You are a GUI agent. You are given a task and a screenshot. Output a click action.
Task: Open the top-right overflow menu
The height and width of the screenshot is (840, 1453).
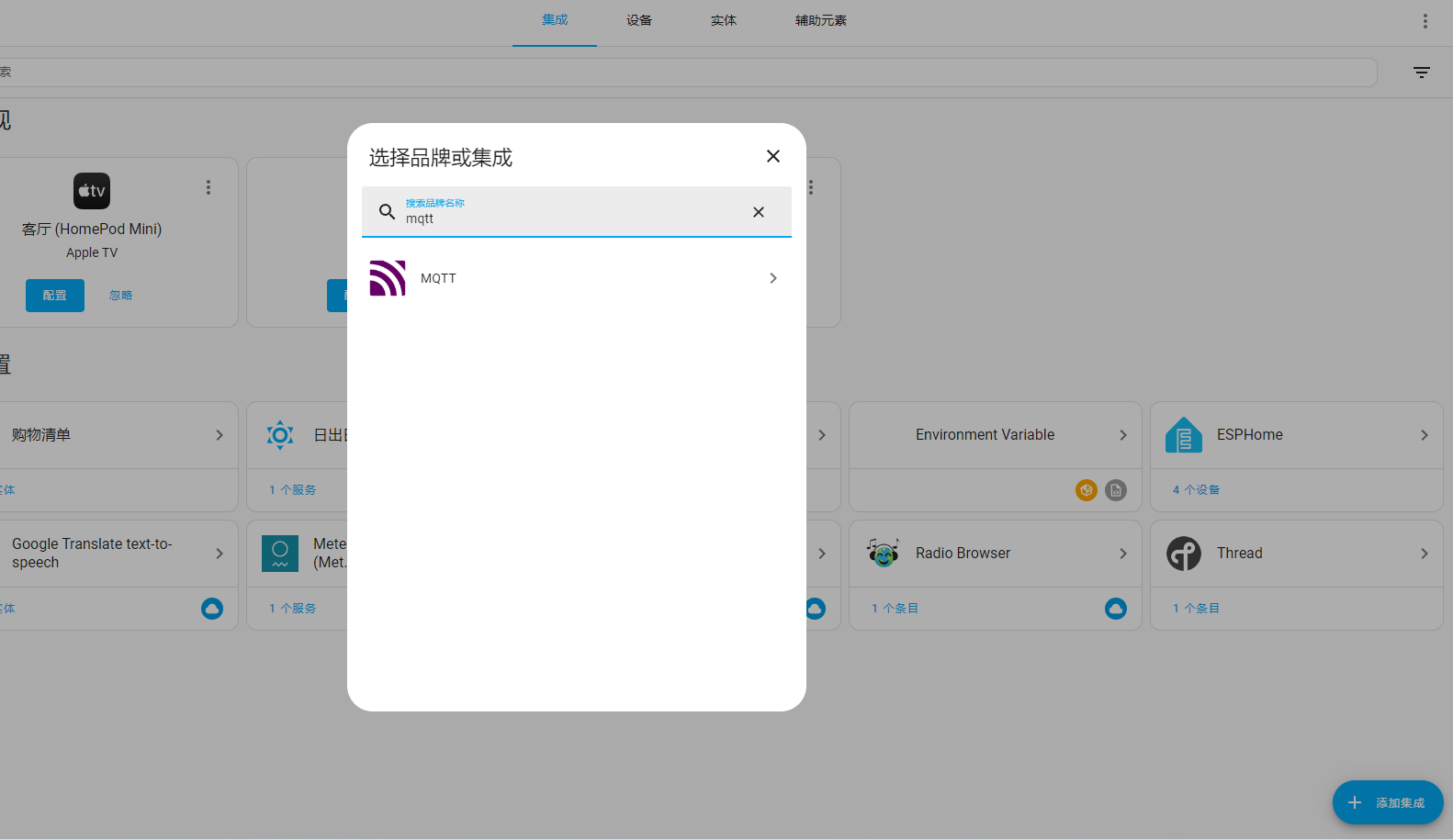[x=1425, y=21]
